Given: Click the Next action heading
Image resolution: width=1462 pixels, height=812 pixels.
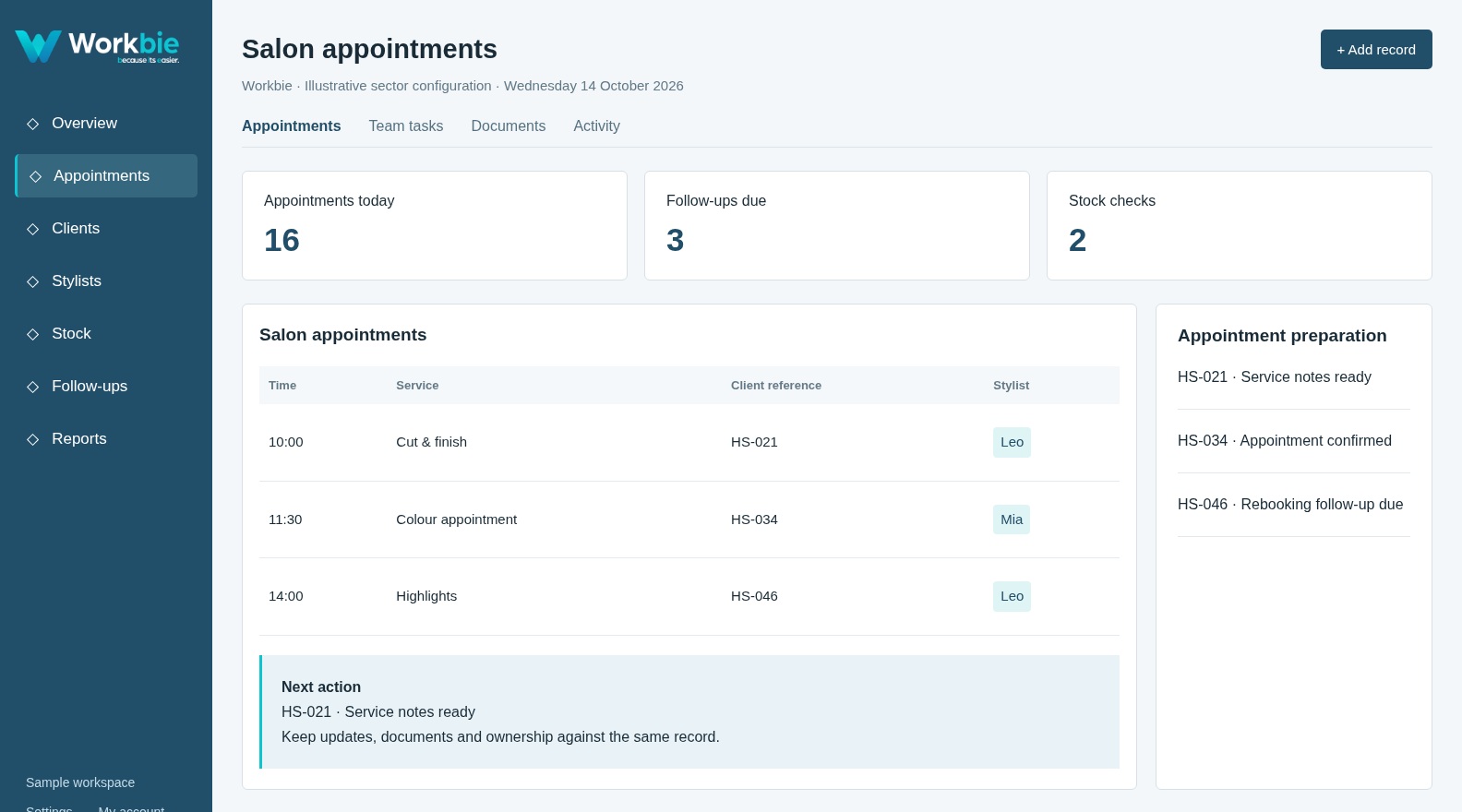Looking at the screenshot, I should pyautogui.click(x=321, y=687).
